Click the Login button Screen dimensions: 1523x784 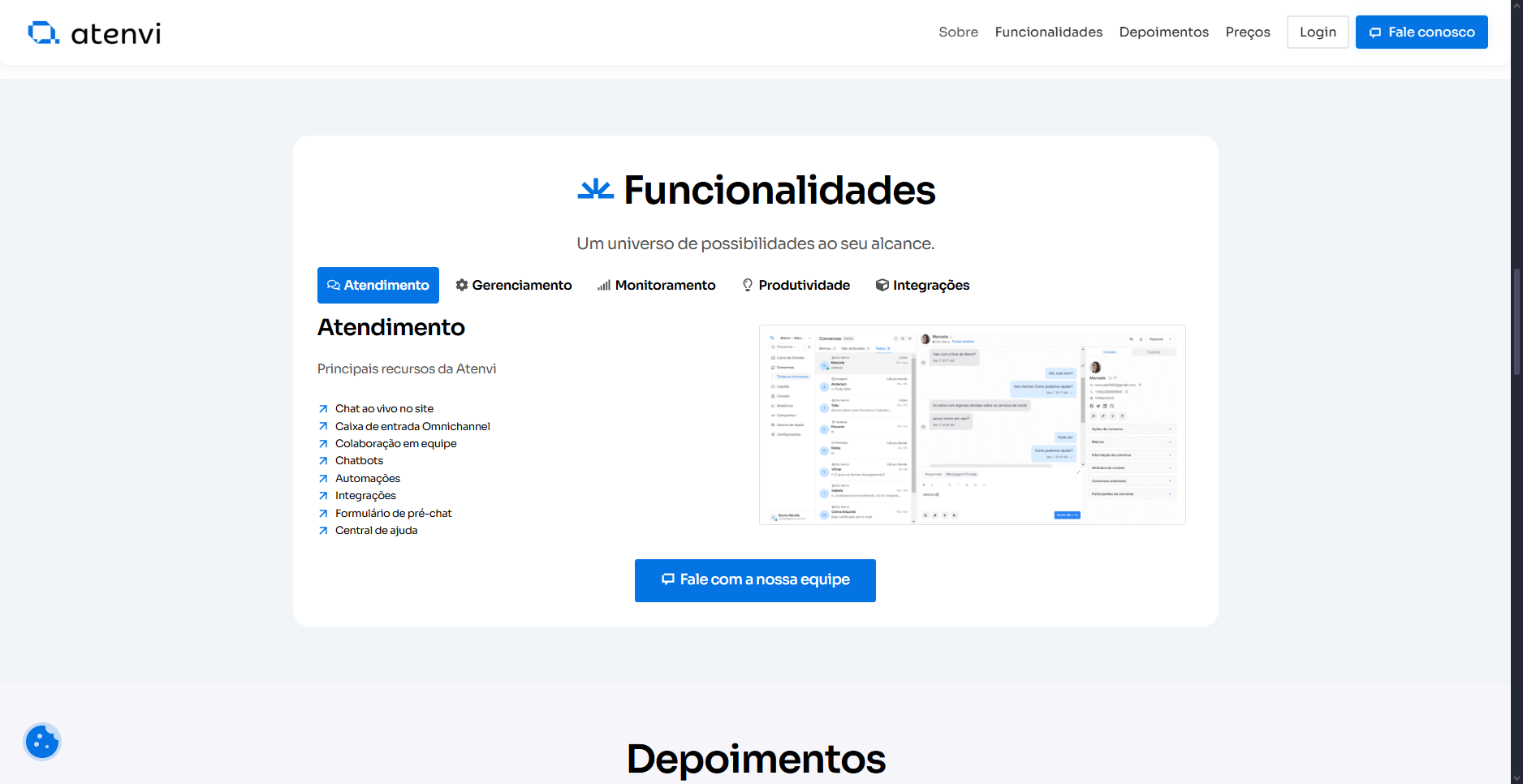pos(1318,32)
